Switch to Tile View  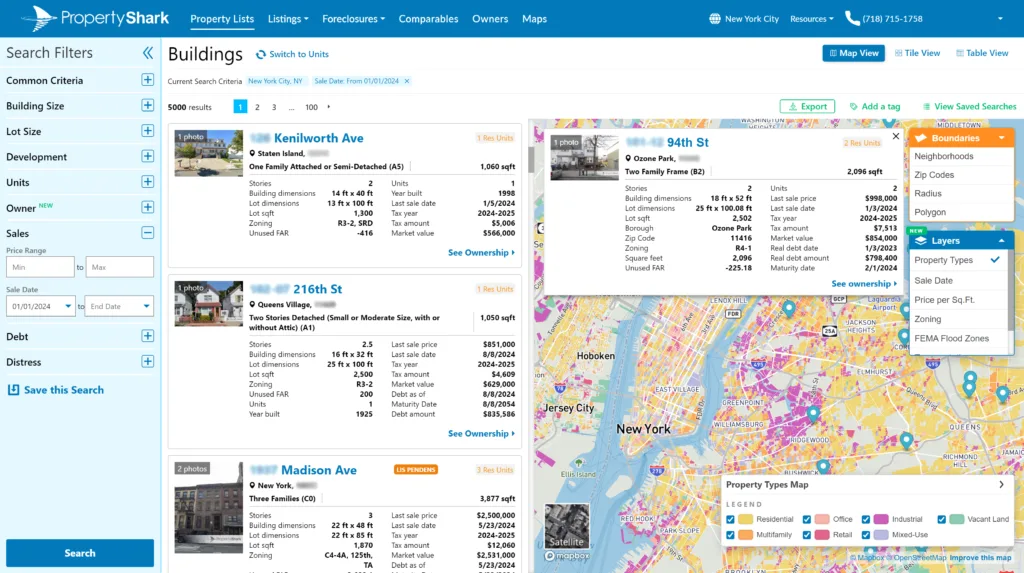point(917,53)
